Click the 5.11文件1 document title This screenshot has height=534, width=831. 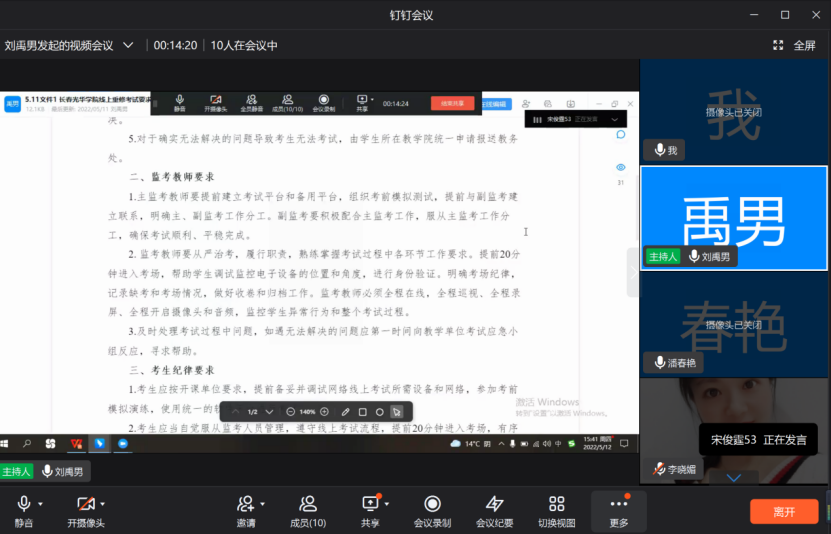point(87,99)
